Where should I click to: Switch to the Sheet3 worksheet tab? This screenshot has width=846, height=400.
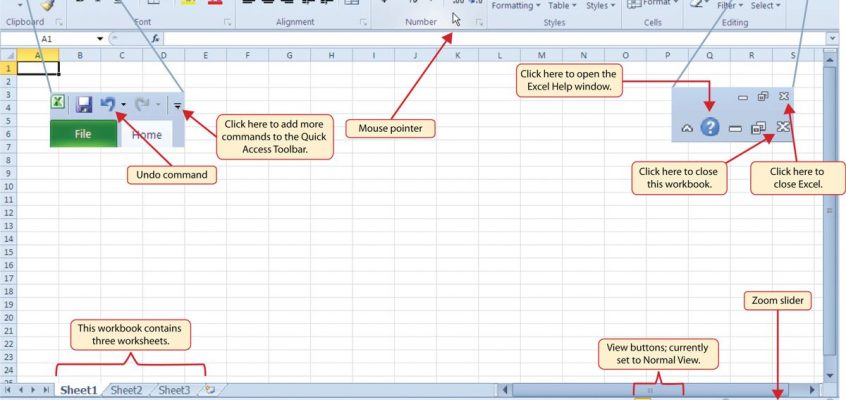click(174, 390)
